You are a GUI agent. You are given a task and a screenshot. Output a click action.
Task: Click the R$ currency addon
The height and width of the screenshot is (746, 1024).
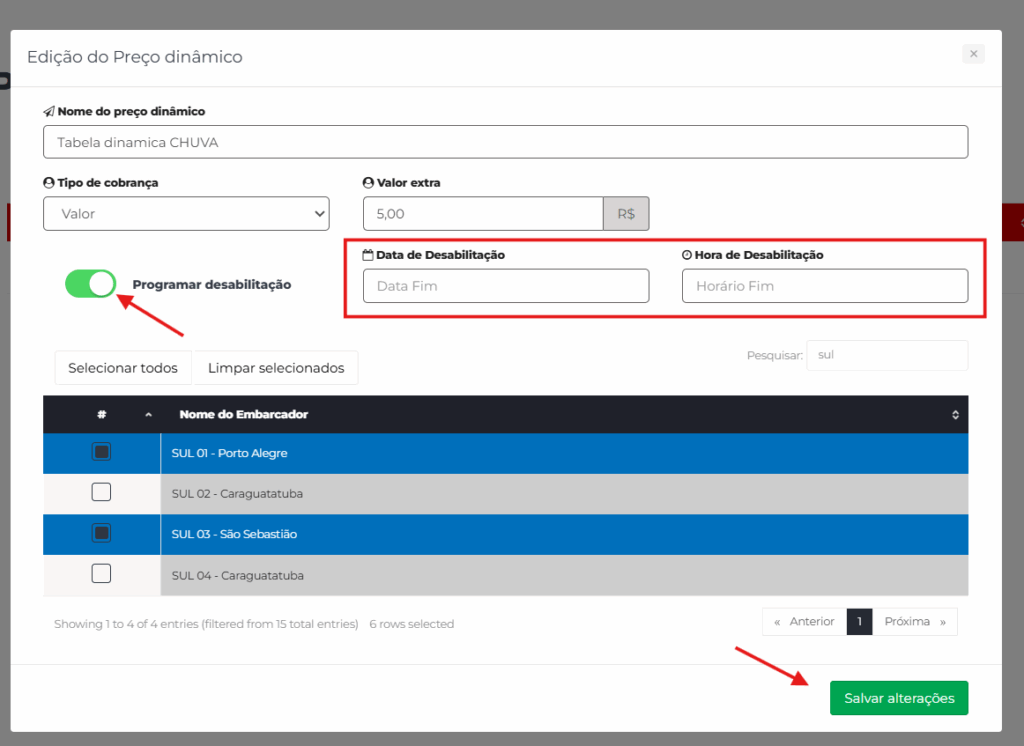click(626, 214)
